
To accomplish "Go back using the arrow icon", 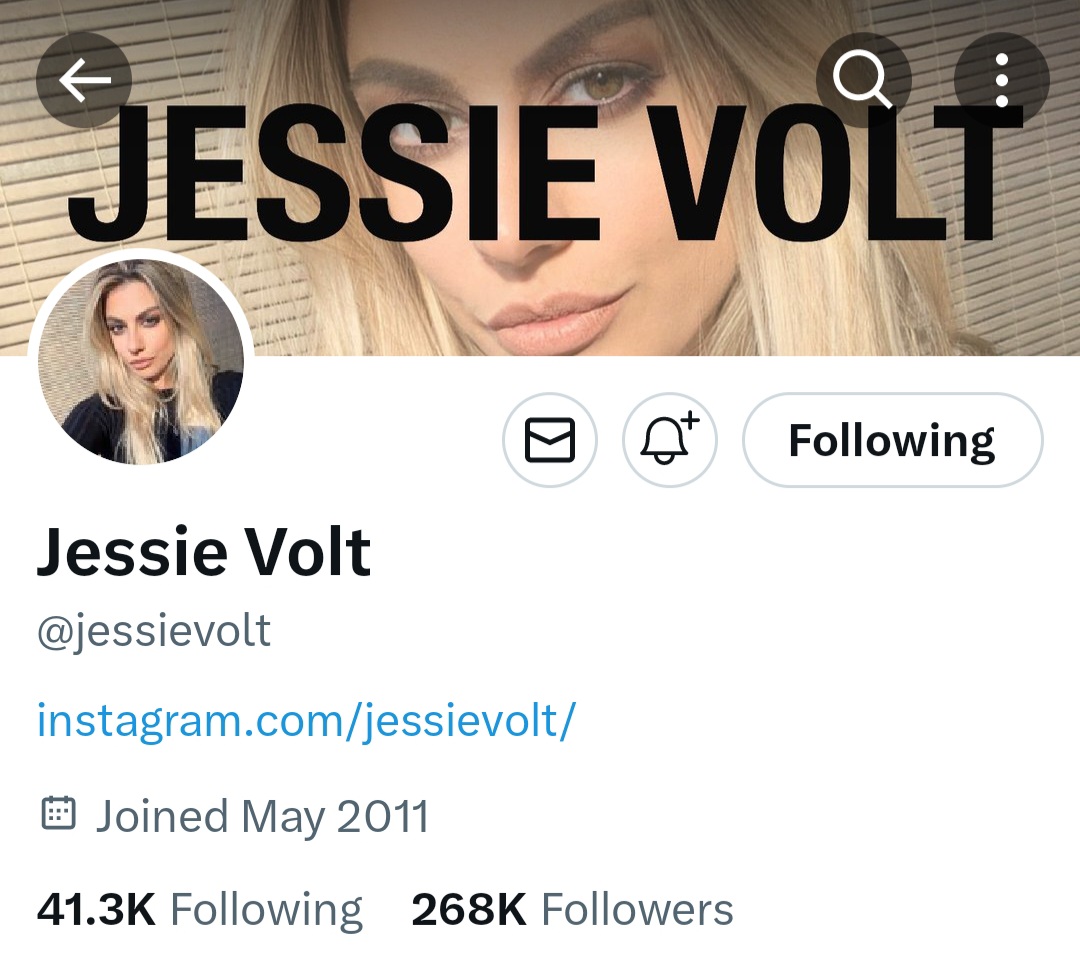I will [x=84, y=80].
